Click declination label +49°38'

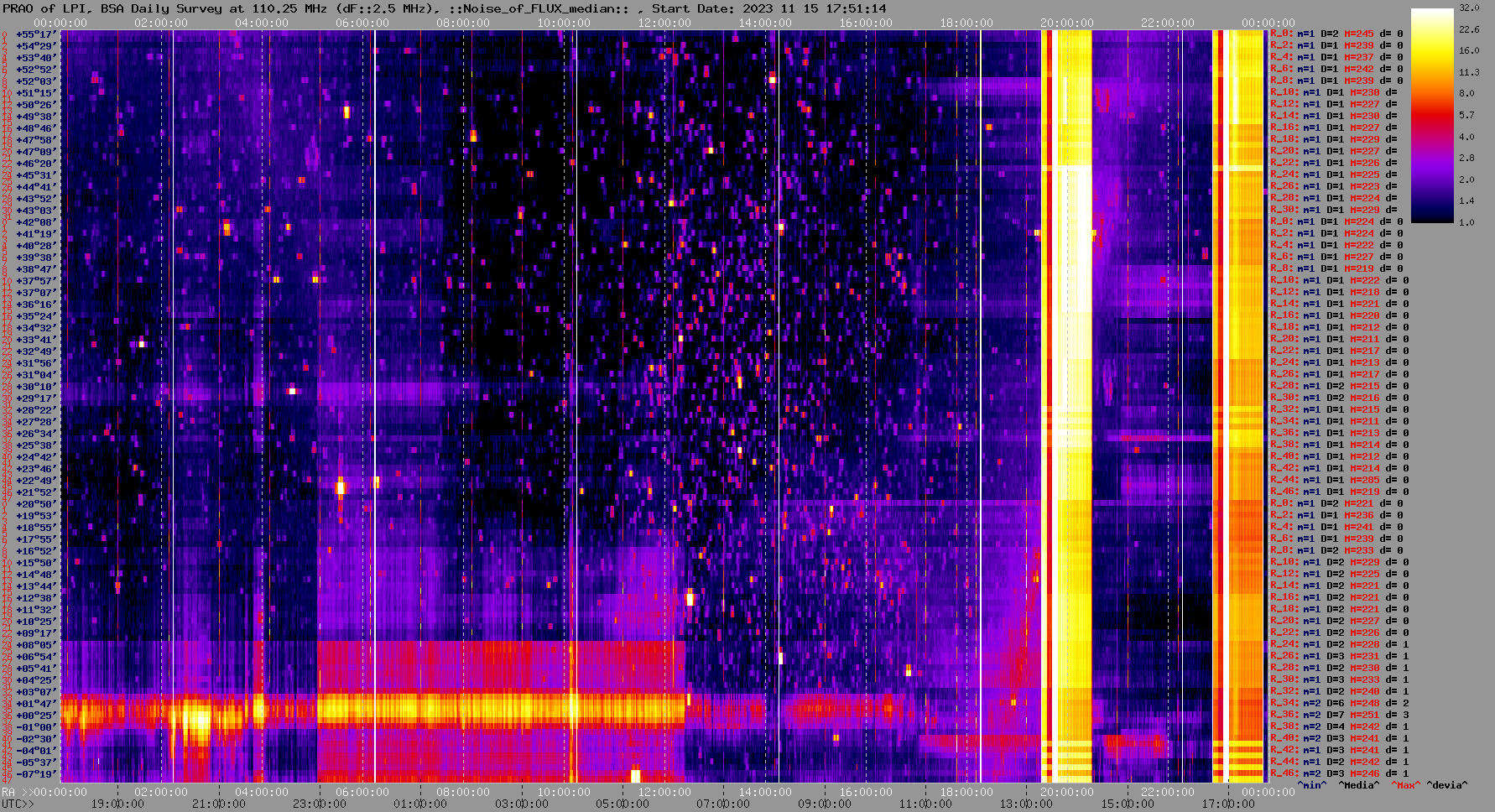click(x=35, y=117)
